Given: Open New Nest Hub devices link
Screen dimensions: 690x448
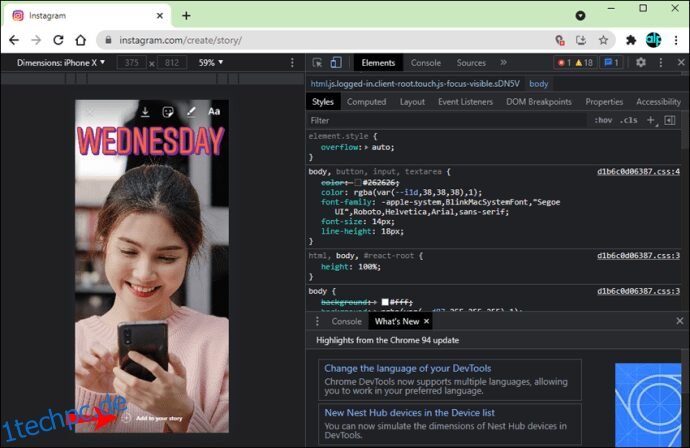Looking at the screenshot, I should click(409, 413).
